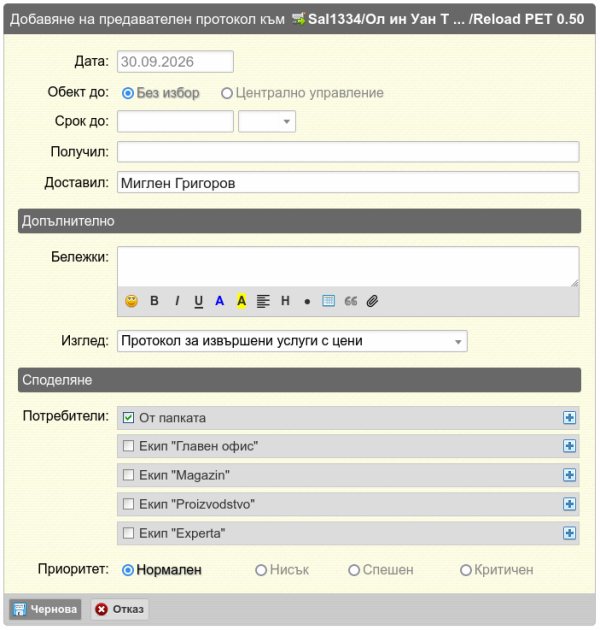This screenshot has height=630, width=600.
Task: Apply heading style with H icon
Action: pos(285,301)
